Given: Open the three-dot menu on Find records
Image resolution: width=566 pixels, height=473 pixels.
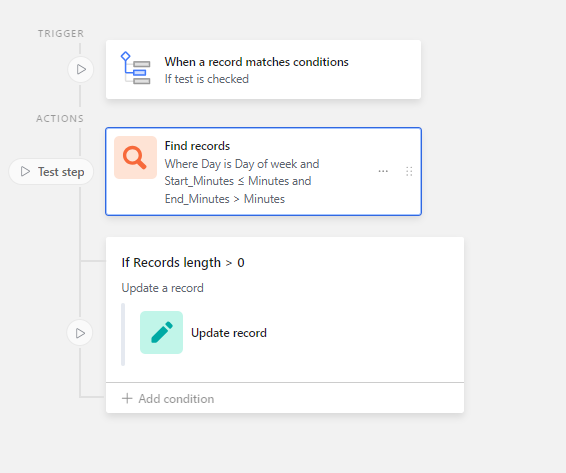Looking at the screenshot, I should click(383, 171).
